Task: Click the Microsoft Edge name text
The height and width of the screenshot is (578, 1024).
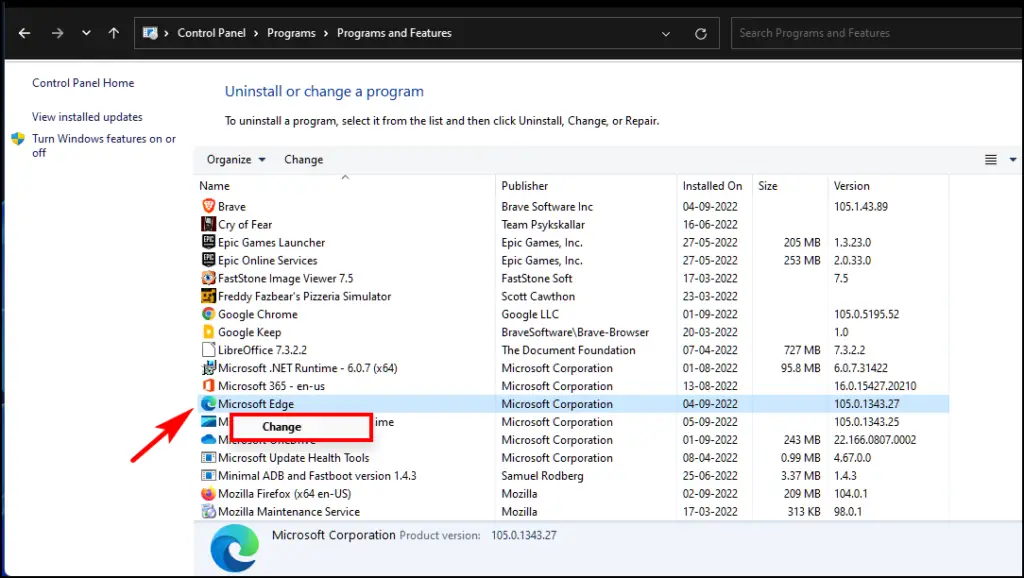Action: (256, 404)
